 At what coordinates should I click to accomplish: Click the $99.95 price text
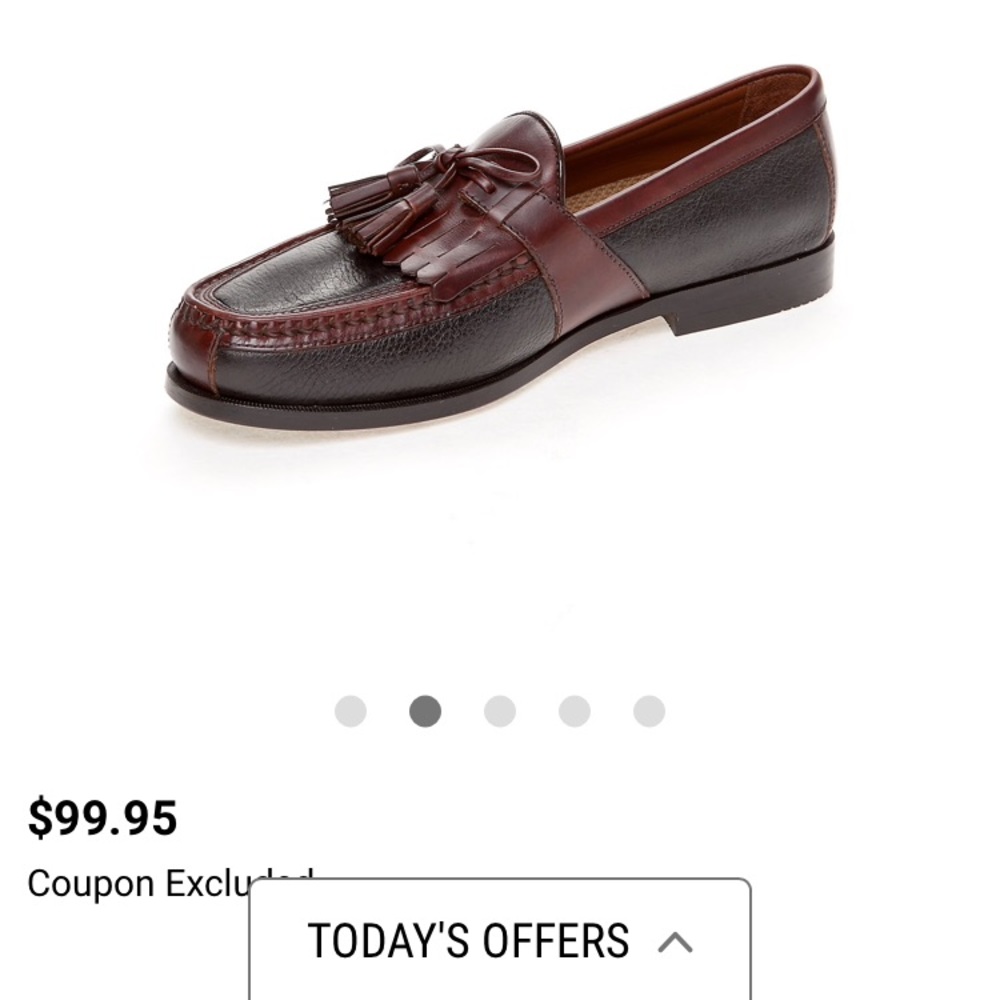[103, 816]
